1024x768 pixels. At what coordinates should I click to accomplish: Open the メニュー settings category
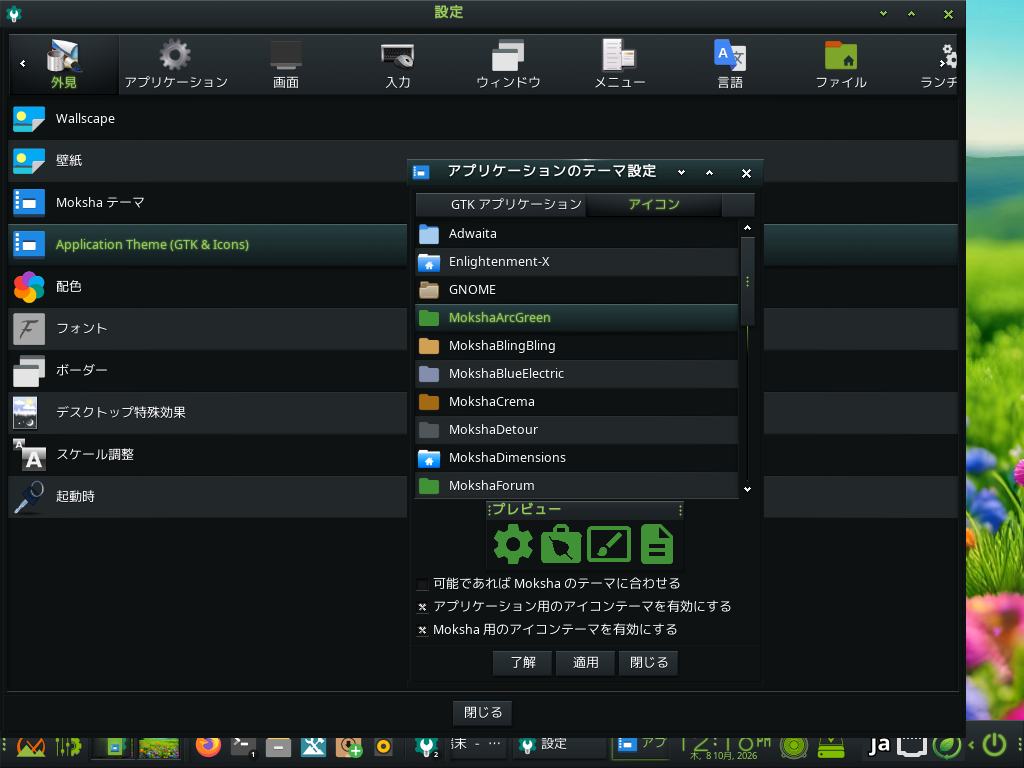[x=619, y=64]
